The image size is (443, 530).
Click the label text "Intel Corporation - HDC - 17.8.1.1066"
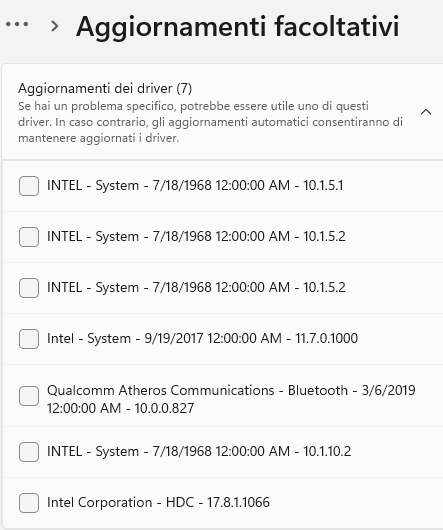pos(158,502)
